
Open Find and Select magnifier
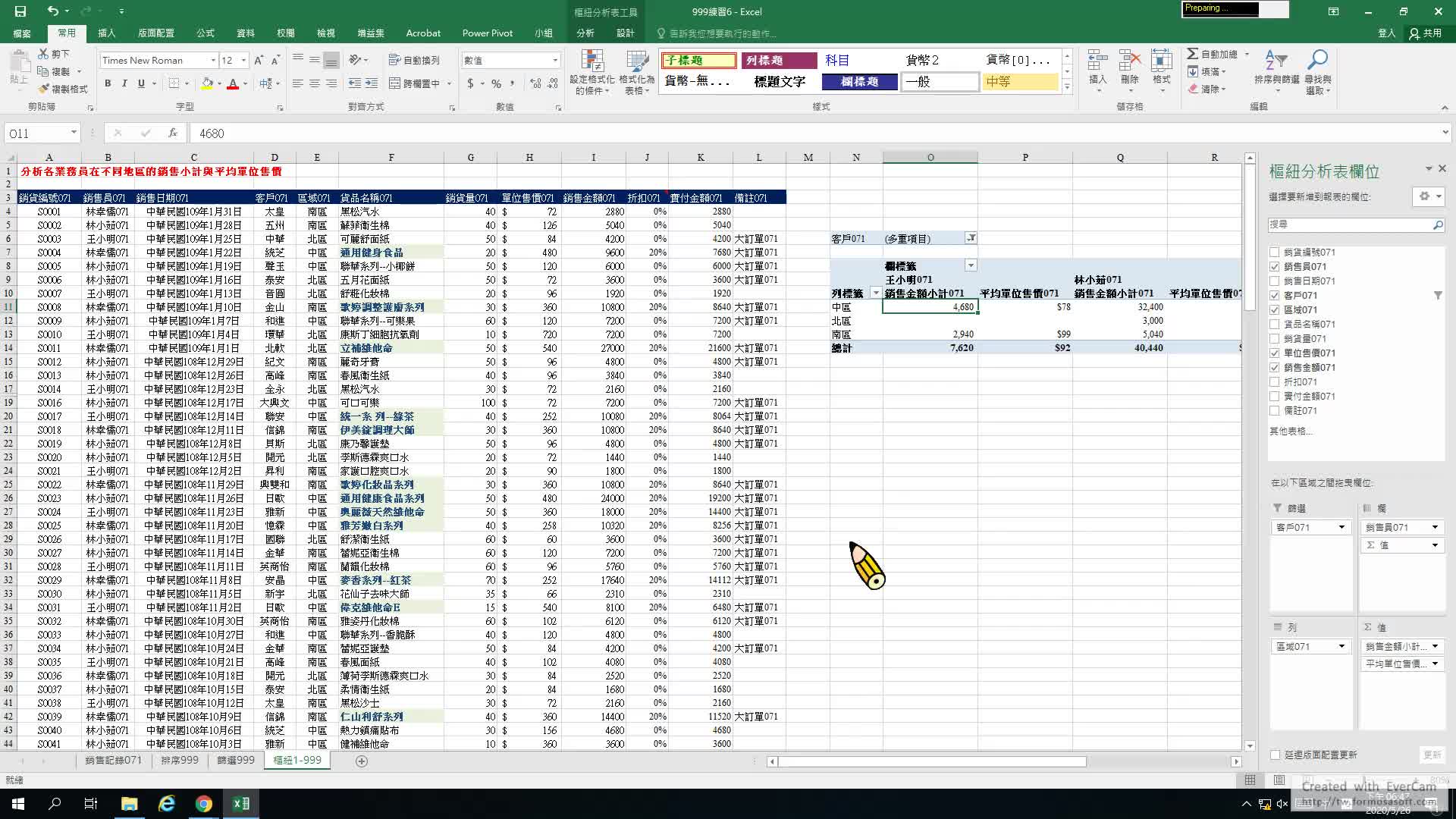[x=1318, y=73]
